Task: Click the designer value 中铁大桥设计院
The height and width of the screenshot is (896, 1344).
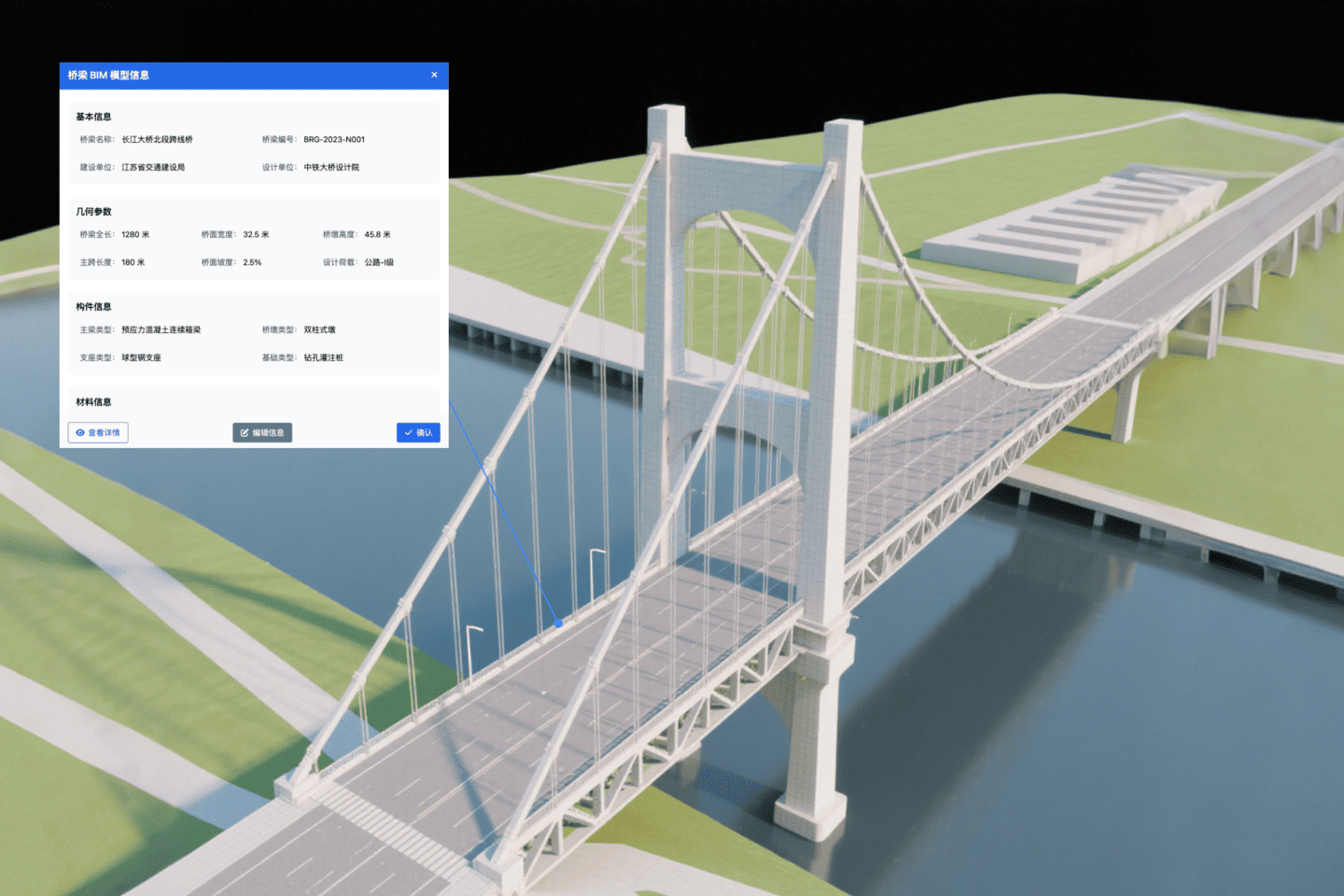Action: click(x=331, y=168)
